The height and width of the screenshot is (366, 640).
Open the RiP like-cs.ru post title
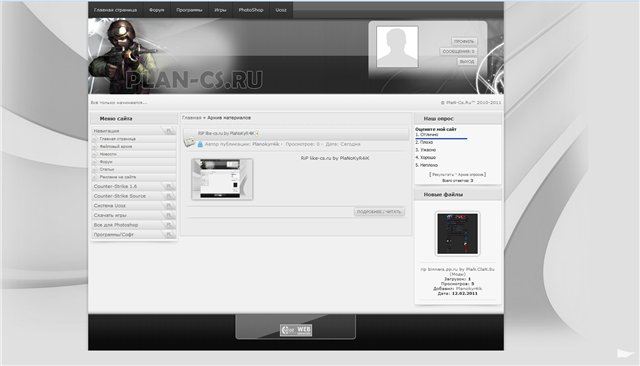[227, 133]
